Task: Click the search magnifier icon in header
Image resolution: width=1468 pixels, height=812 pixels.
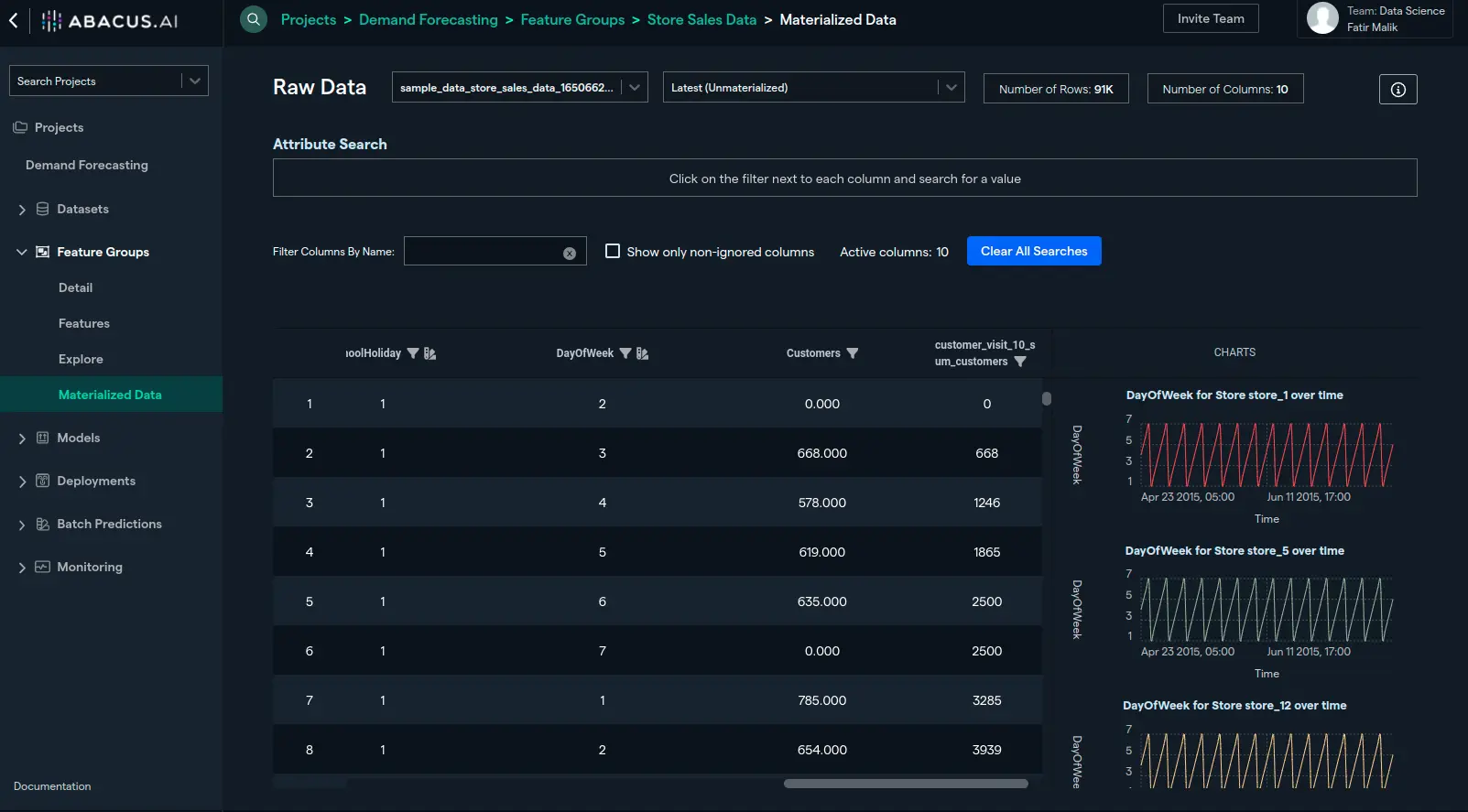Action: pos(254,19)
